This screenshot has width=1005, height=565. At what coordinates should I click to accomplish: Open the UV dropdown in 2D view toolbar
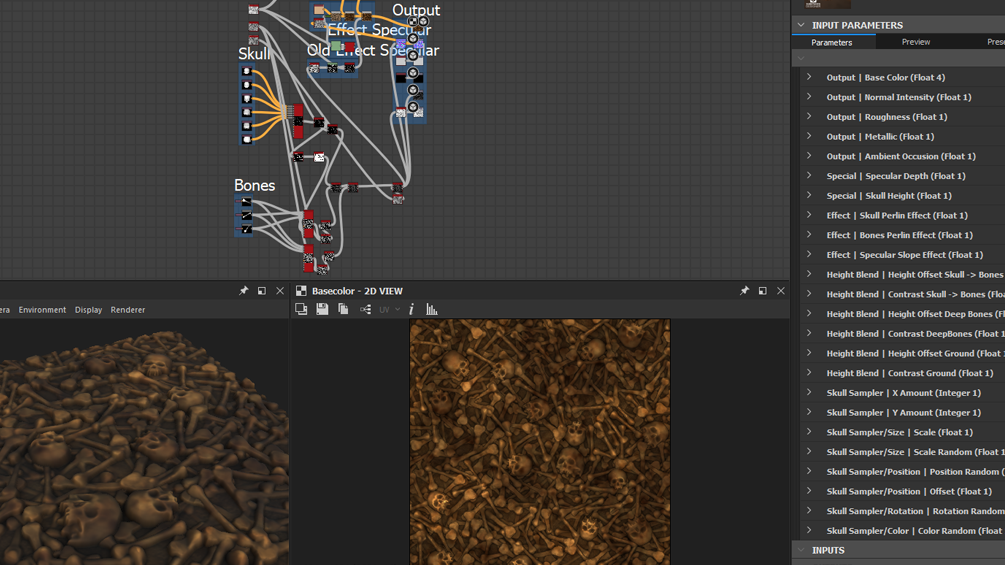389,309
